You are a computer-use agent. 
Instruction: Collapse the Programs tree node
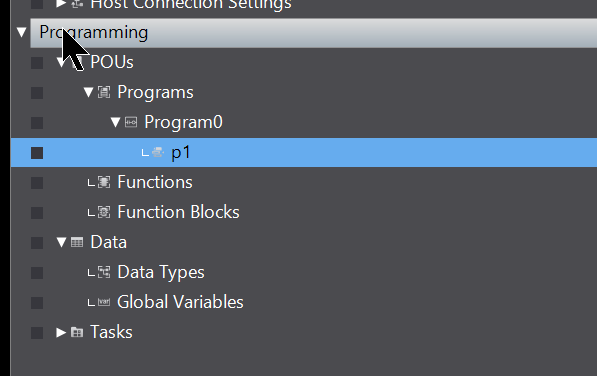[x=88, y=92]
